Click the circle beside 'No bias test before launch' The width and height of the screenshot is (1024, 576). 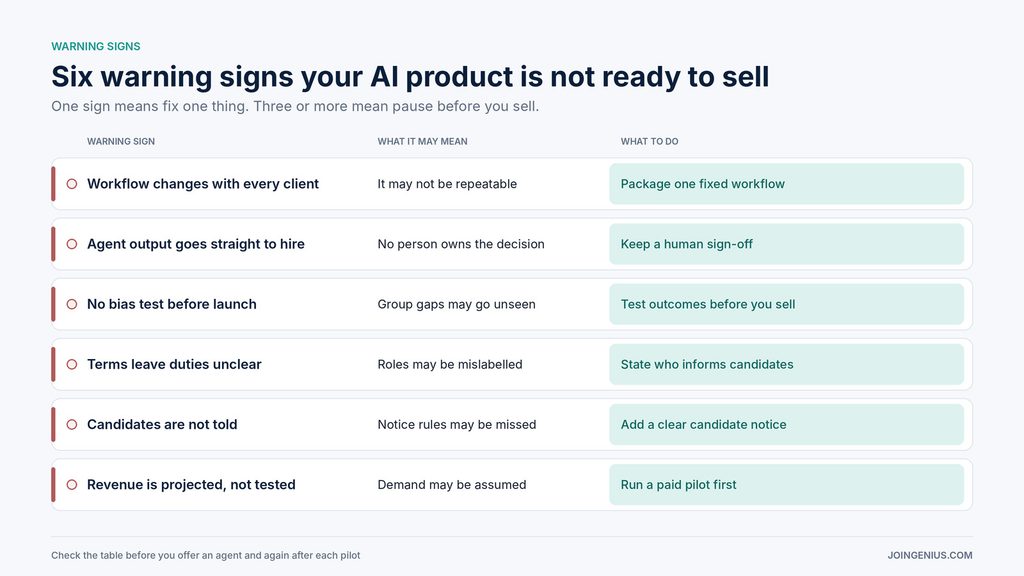point(72,304)
